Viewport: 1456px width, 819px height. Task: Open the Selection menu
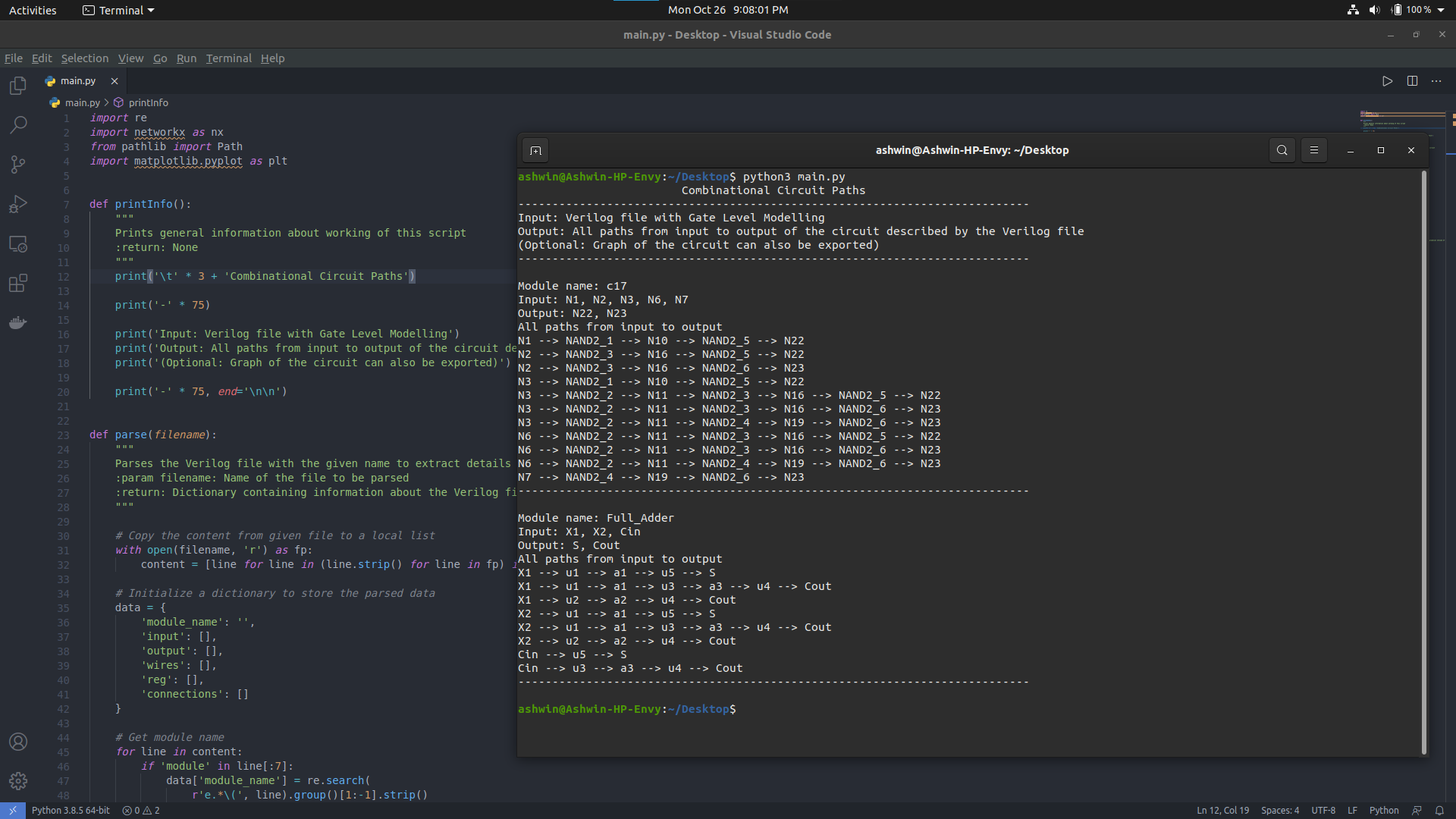tap(84, 58)
